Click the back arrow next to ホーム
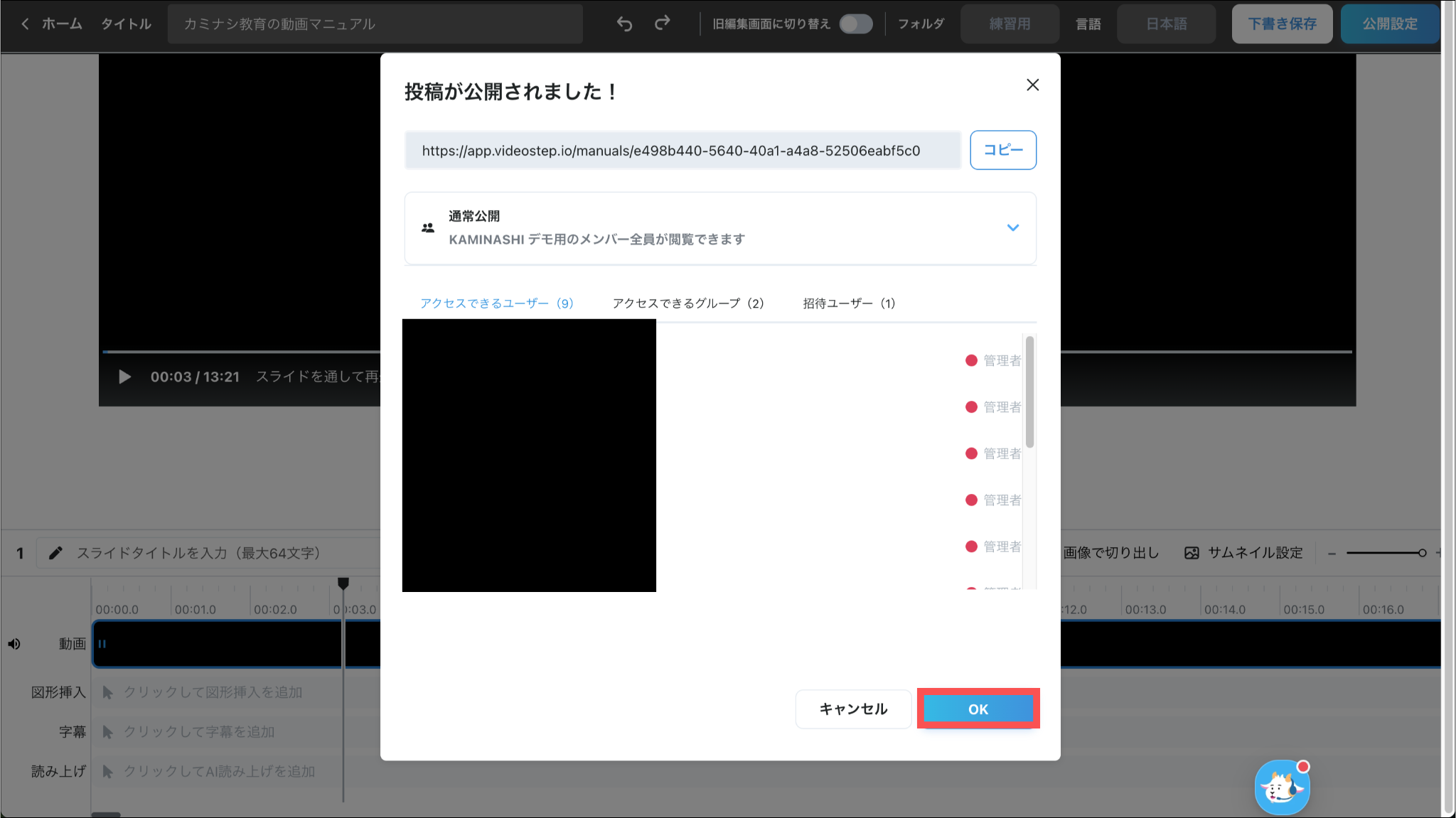 click(25, 24)
